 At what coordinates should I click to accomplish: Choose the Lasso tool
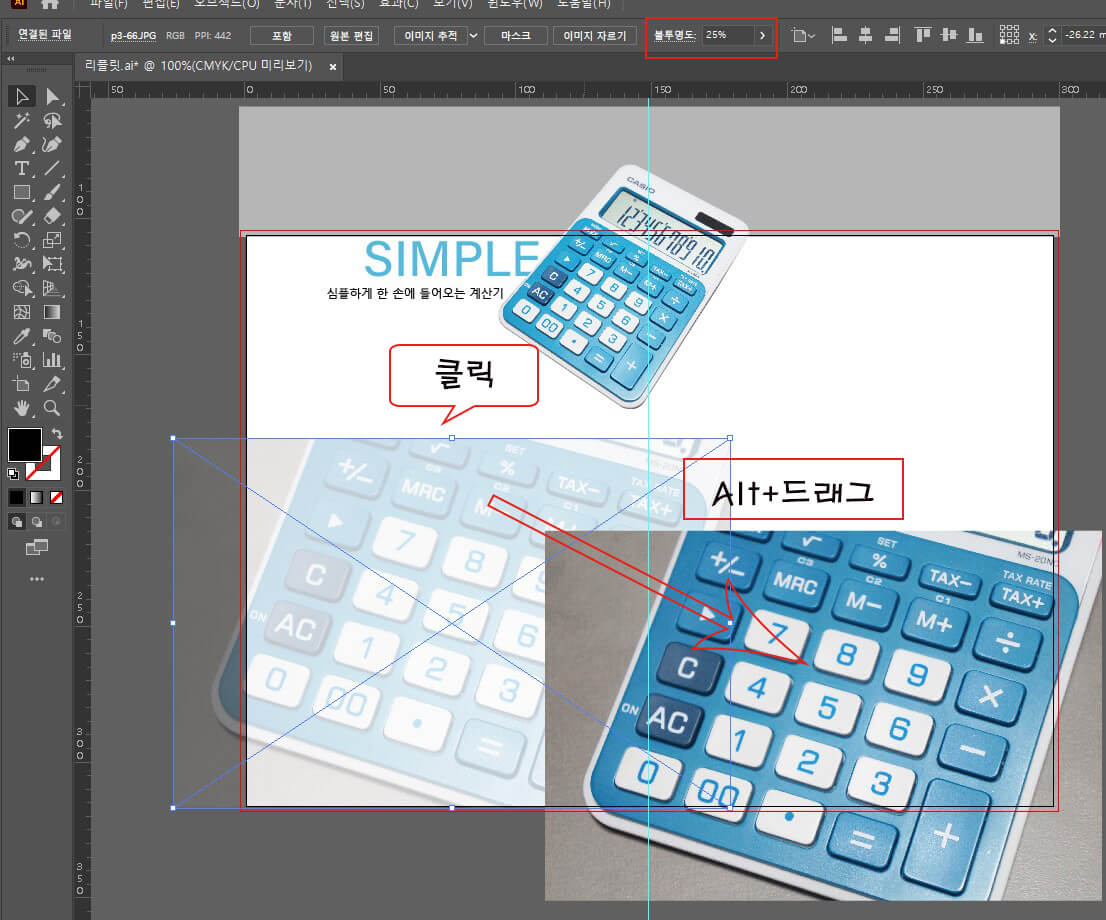(x=52, y=121)
